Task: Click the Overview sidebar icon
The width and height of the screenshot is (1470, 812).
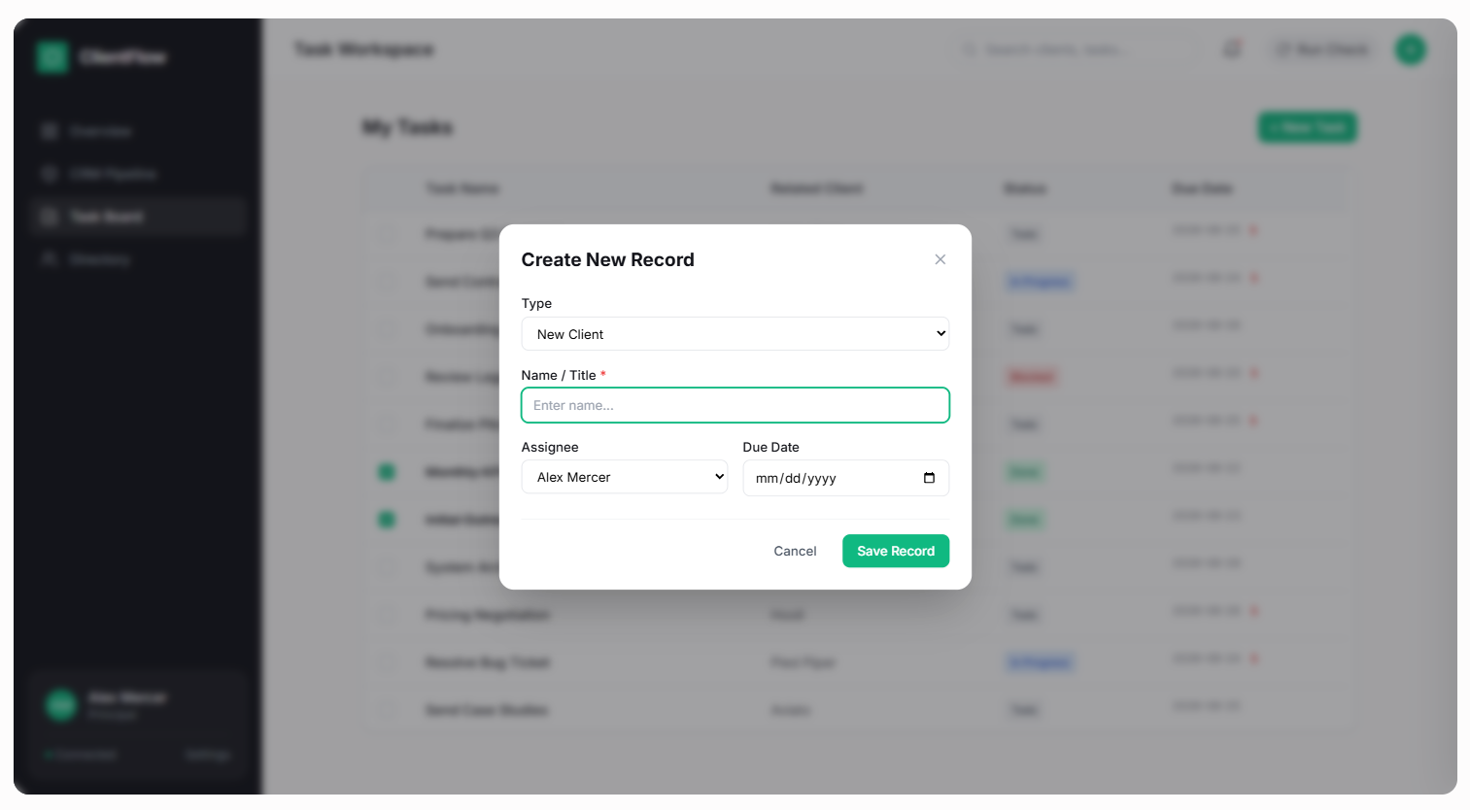Action: pyautogui.click(x=50, y=131)
